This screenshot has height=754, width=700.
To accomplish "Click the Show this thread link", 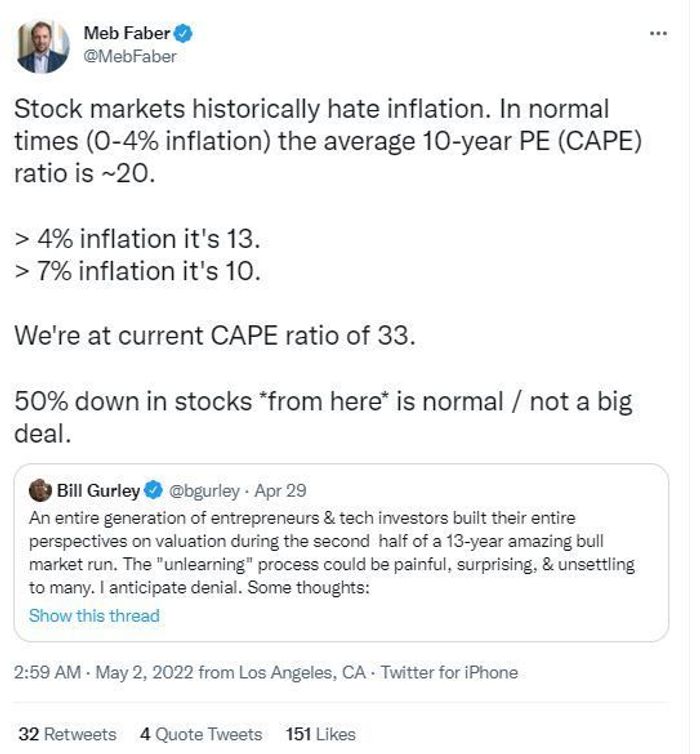I will tap(94, 615).
